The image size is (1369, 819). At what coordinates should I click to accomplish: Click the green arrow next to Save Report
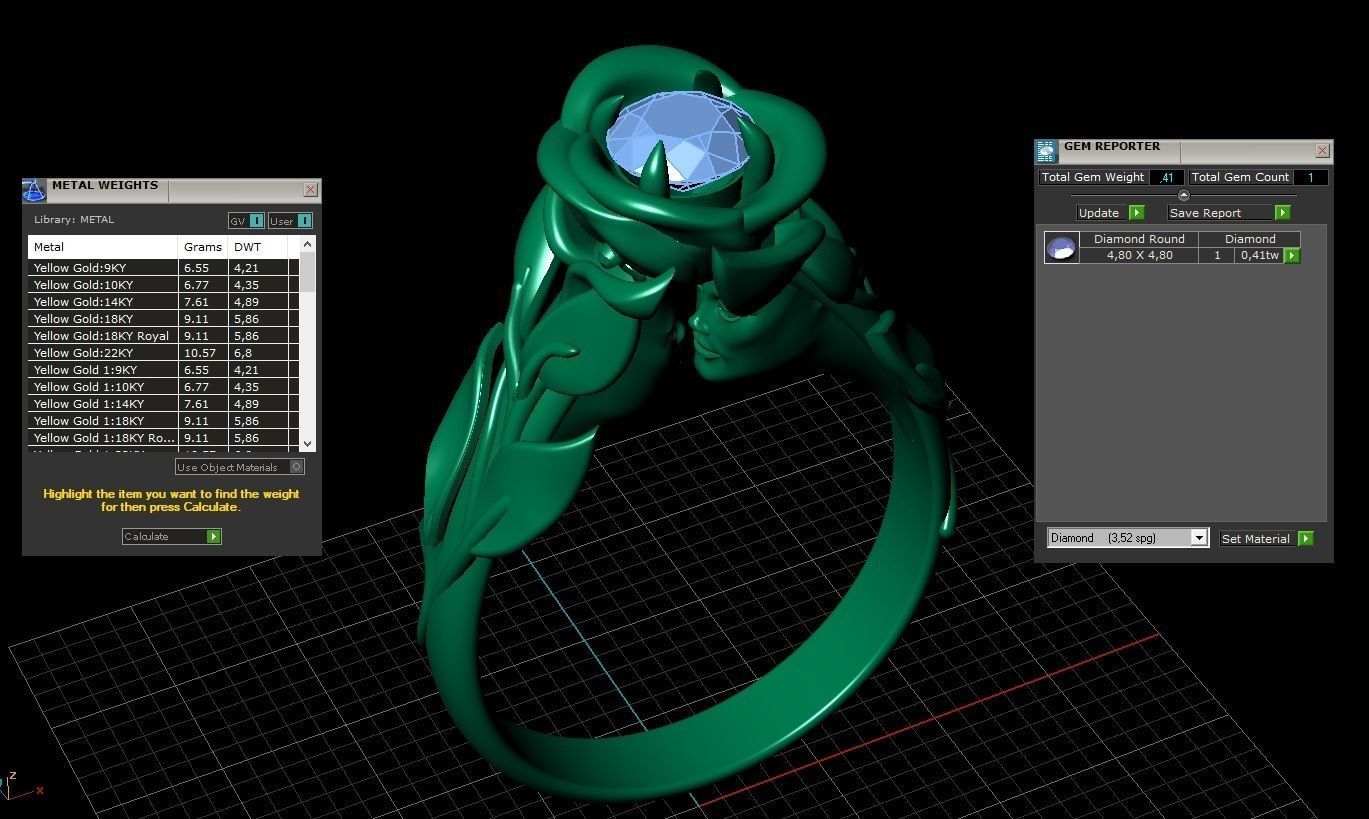[1283, 213]
